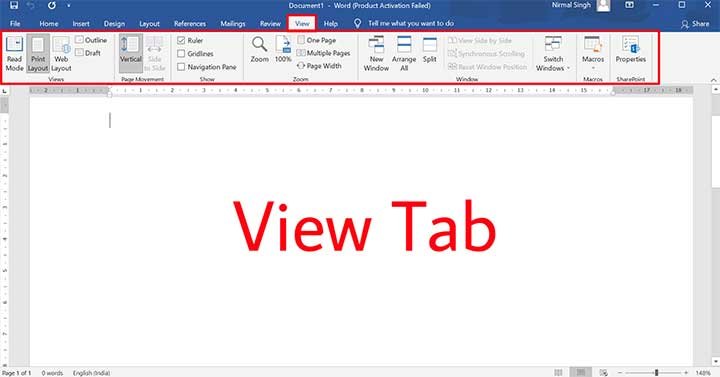Click View Side by Side
720x377 pixels.
point(480,40)
